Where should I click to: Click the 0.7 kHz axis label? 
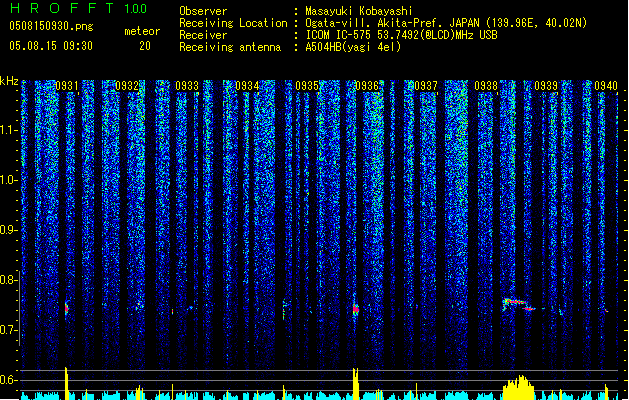pos(8,330)
